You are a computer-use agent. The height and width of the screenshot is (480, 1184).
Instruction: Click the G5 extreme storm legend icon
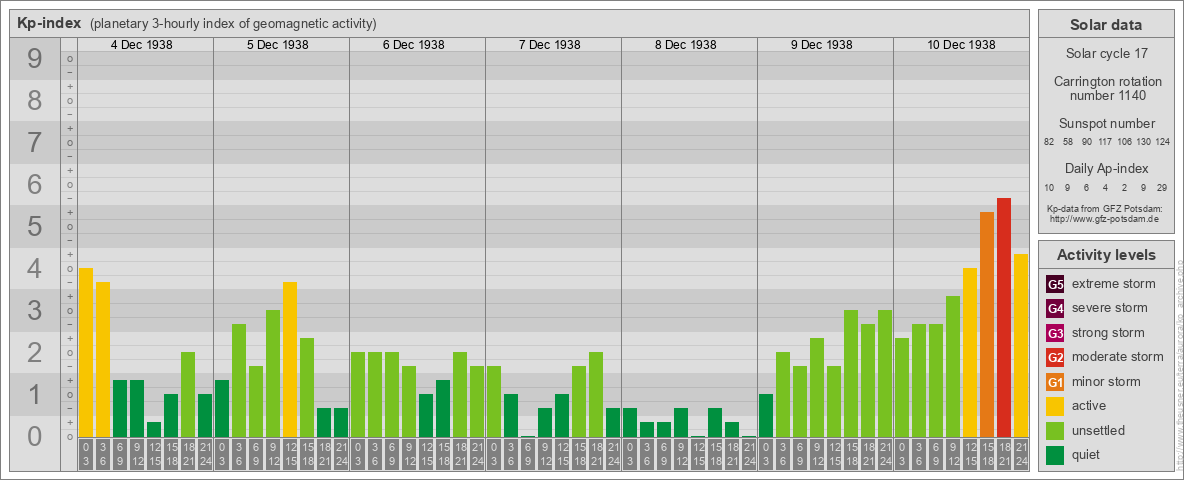(1055, 285)
